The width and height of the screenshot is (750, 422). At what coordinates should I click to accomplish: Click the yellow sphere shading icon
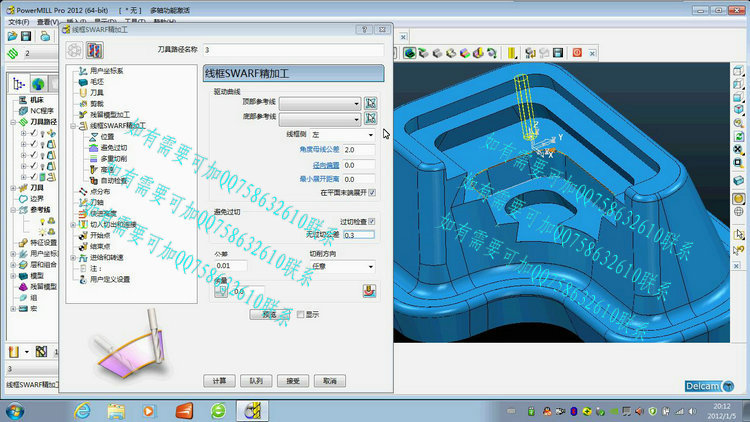point(739,198)
